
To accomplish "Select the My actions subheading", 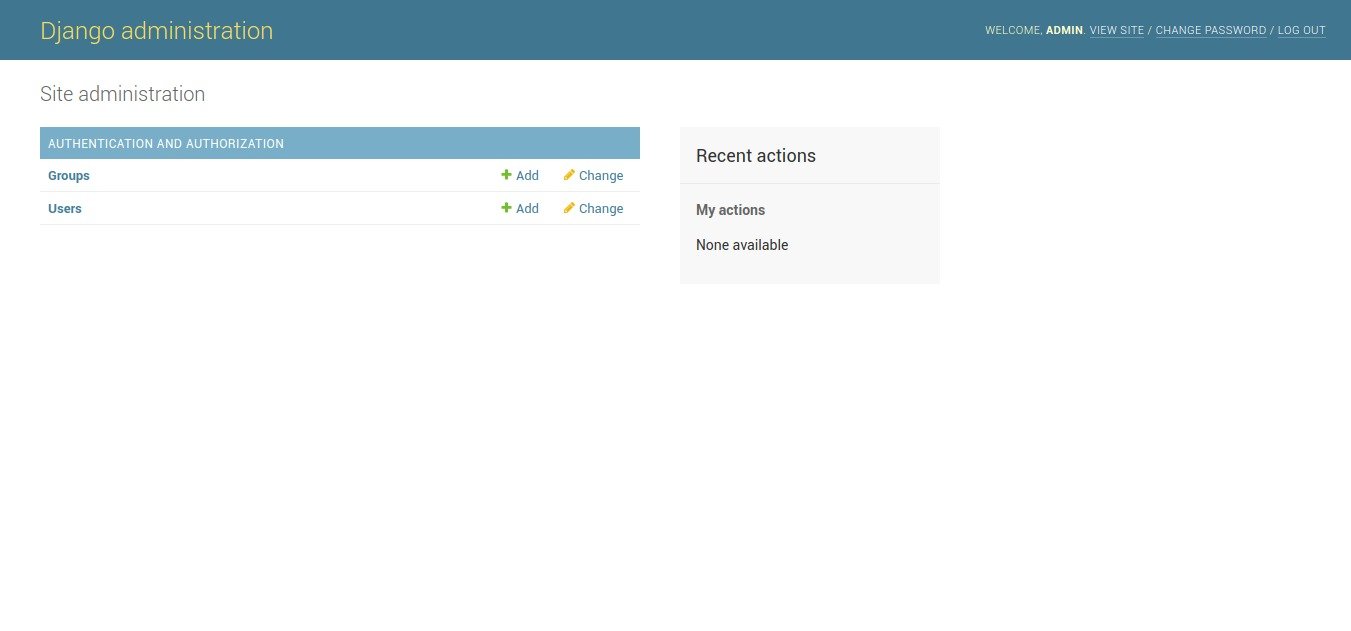I will [x=730, y=210].
